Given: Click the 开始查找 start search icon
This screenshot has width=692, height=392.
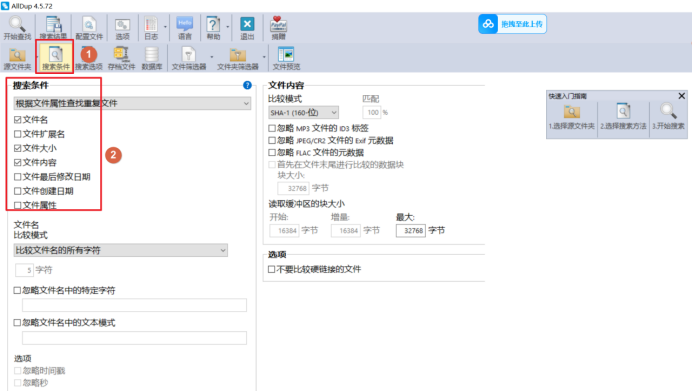Looking at the screenshot, I should (17, 27).
